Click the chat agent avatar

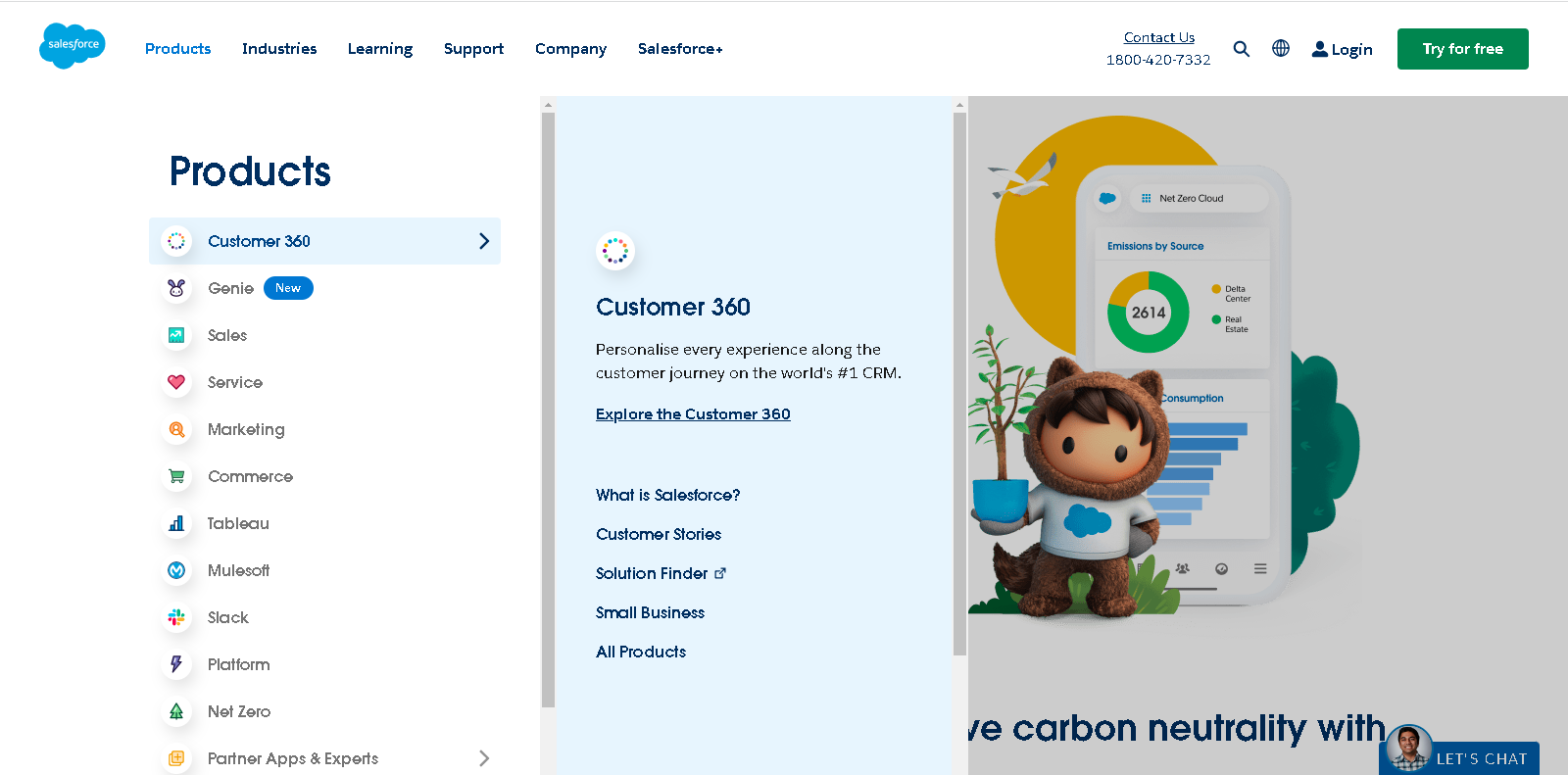pos(1409,748)
